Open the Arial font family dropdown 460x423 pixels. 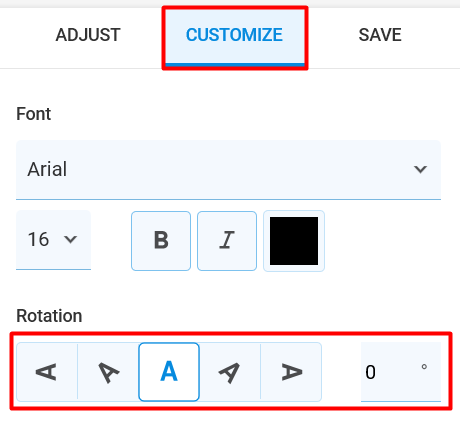pos(228,170)
